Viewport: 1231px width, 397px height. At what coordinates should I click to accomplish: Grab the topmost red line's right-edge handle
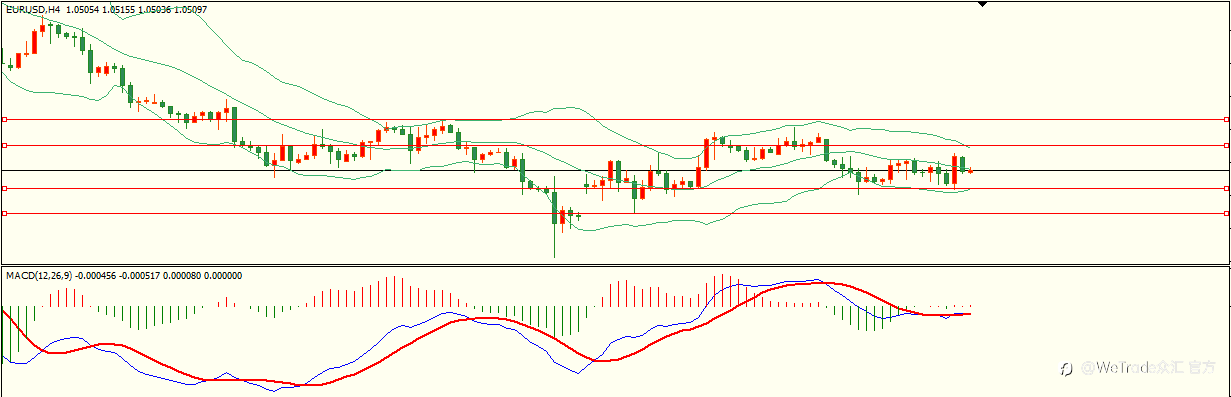tap(1226, 119)
